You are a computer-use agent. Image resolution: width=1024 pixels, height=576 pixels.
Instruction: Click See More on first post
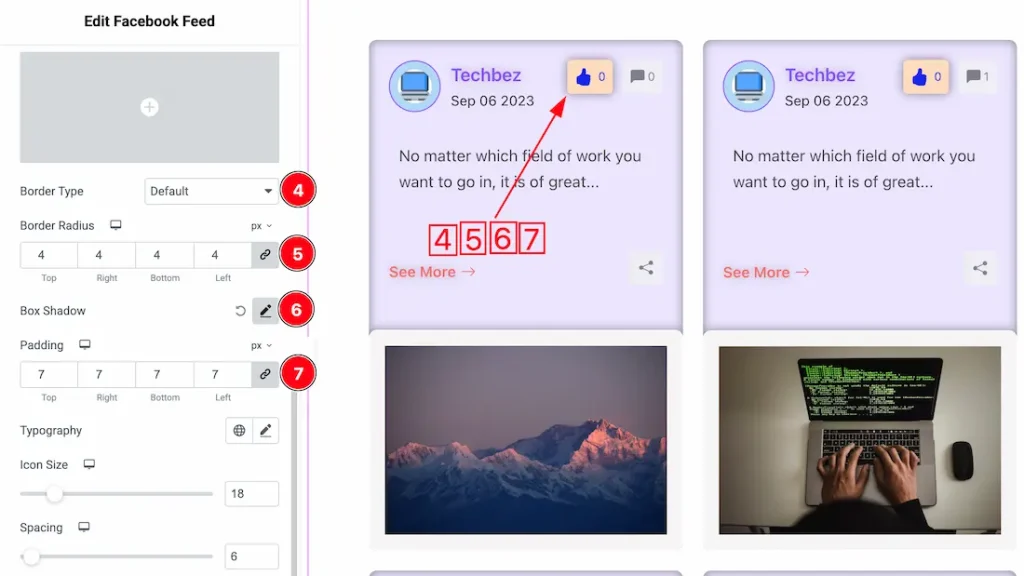coord(432,272)
